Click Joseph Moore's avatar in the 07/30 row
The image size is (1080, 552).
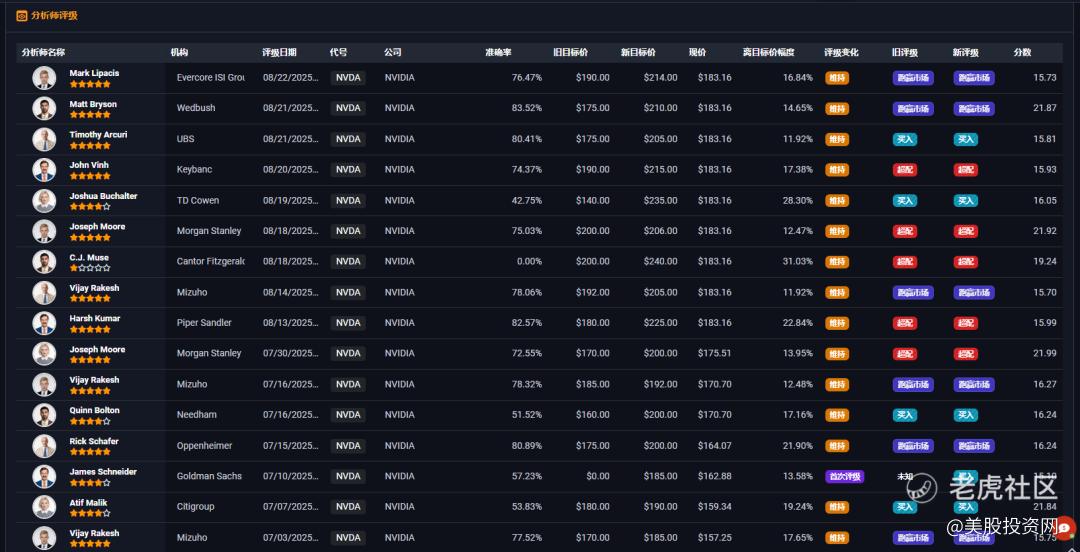tap(44, 354)
